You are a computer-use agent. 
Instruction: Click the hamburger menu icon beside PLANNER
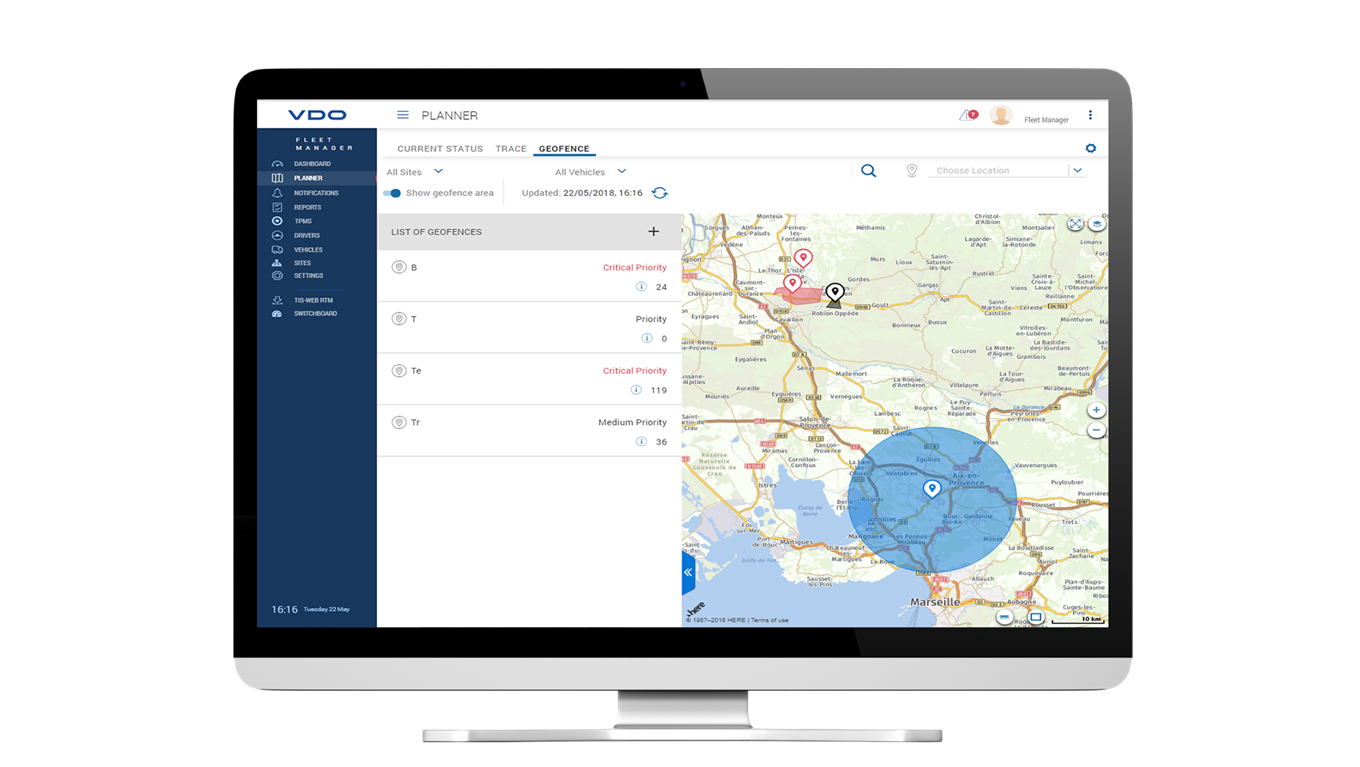point(403,115)
